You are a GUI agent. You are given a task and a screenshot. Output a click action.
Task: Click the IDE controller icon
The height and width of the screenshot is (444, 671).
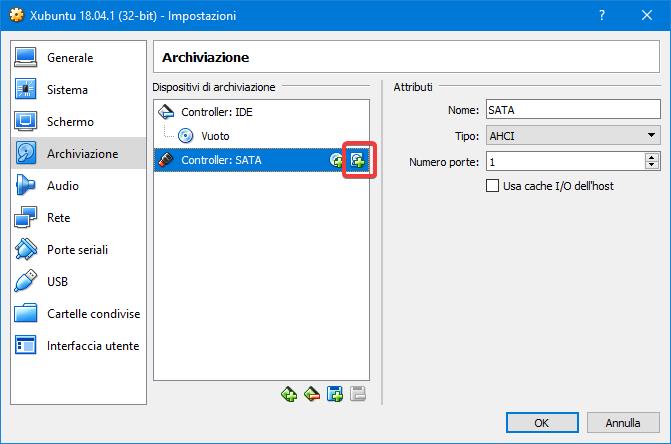point(166,112)
